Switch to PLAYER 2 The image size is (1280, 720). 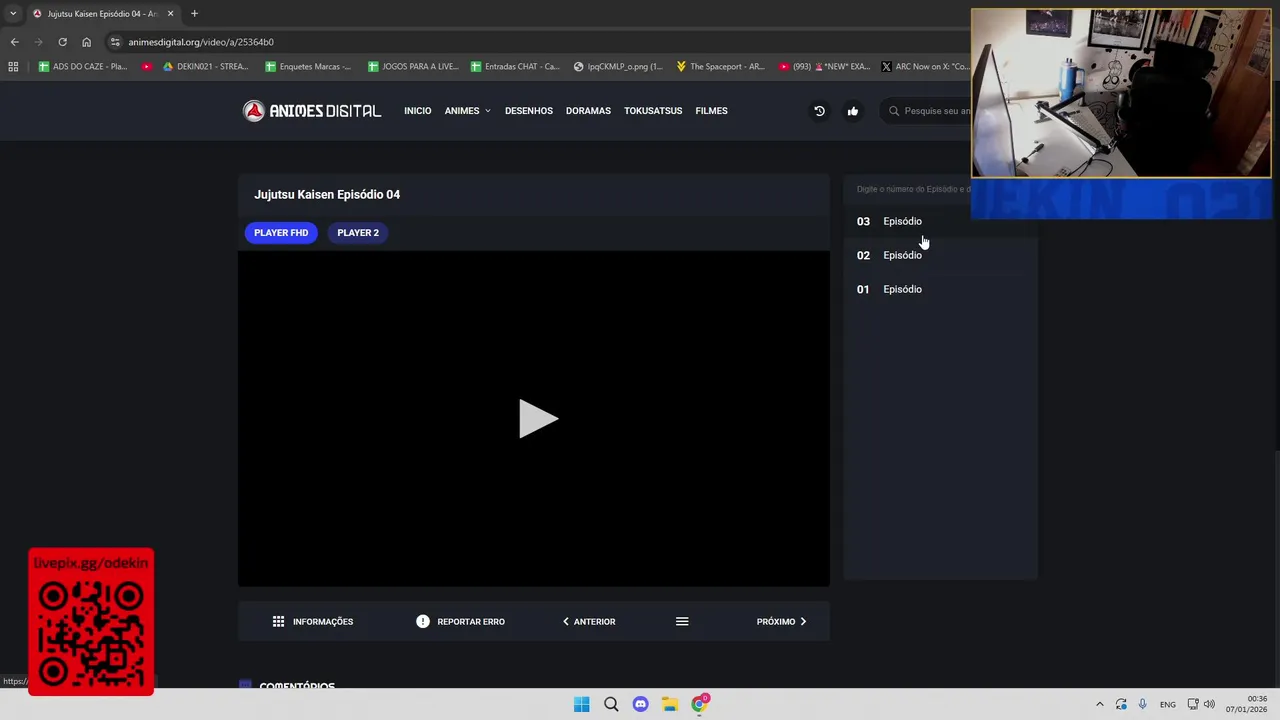pos(358,233)
